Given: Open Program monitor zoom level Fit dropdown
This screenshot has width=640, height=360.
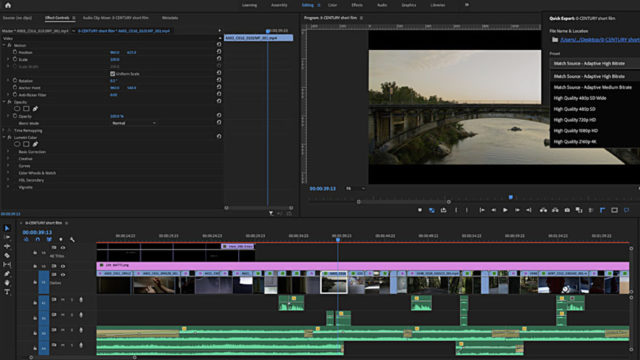Looking at the screenshot, I should [355, 189].
